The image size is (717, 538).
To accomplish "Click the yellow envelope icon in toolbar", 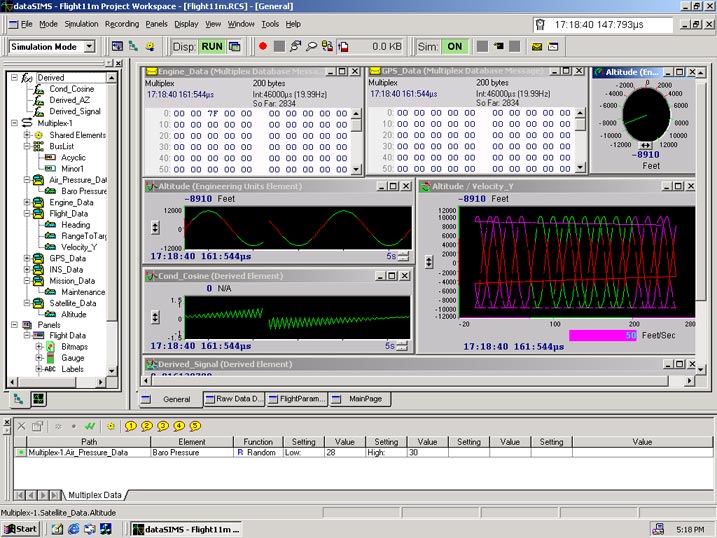I will 537,47.
